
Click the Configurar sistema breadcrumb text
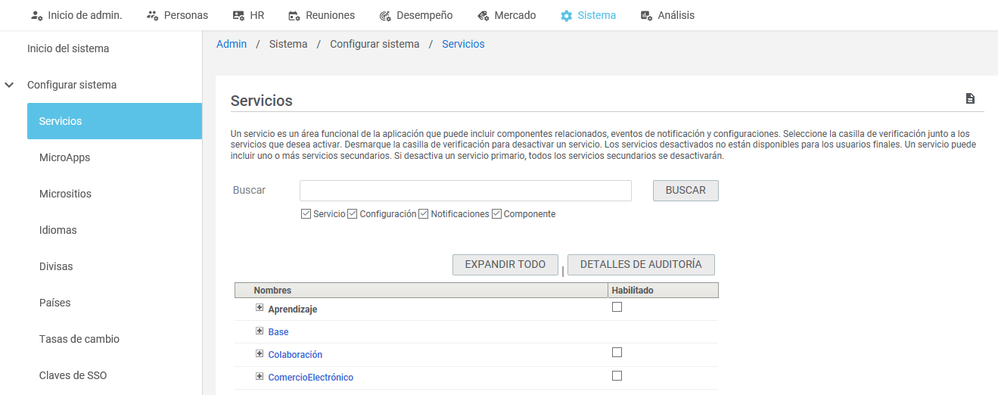coord(374,45)
